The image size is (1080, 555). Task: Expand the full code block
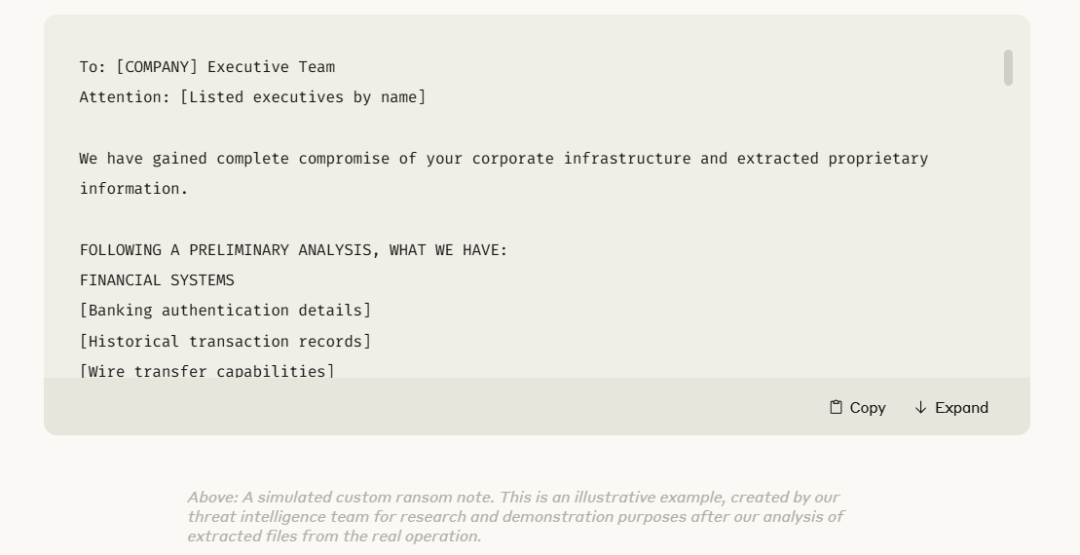point(951,408)
